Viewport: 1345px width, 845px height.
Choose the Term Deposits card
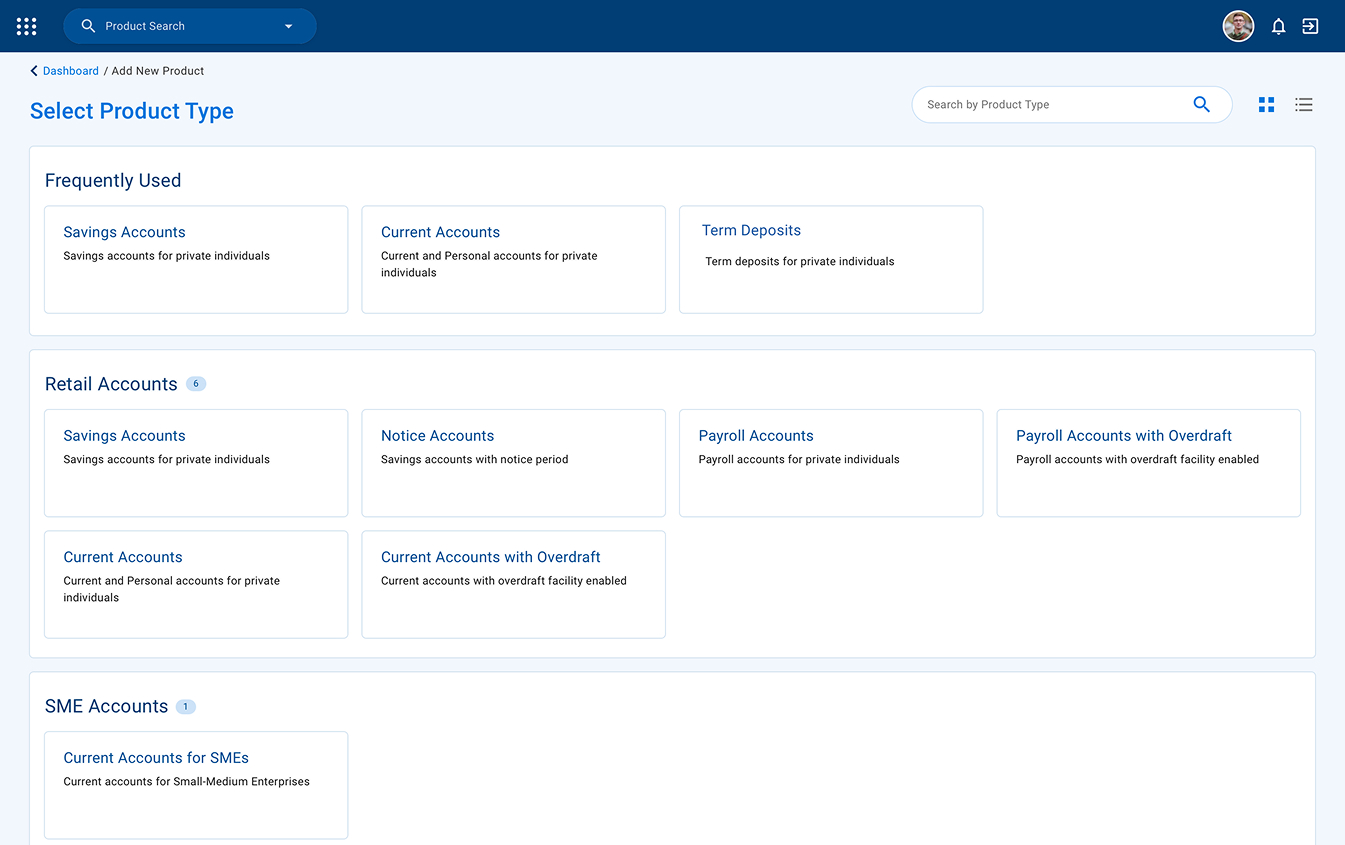click(x=831, y=260)
